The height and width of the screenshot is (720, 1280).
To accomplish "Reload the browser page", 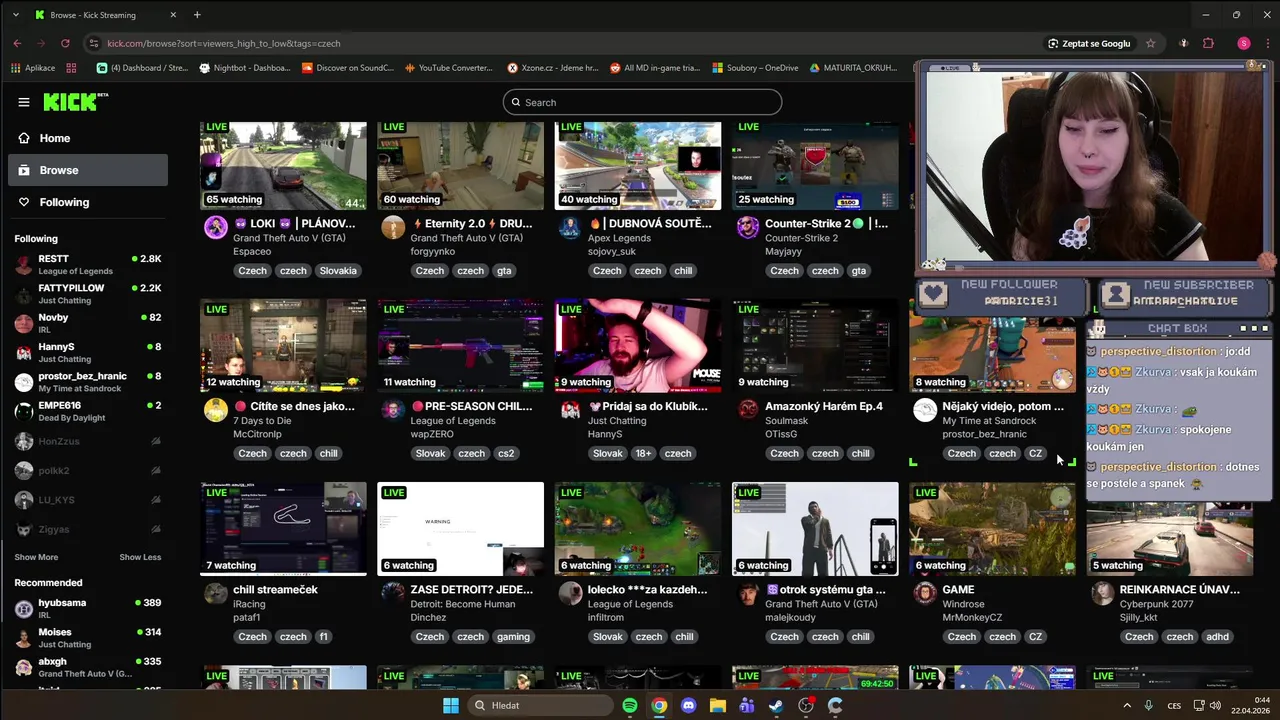I will (65, 43).
